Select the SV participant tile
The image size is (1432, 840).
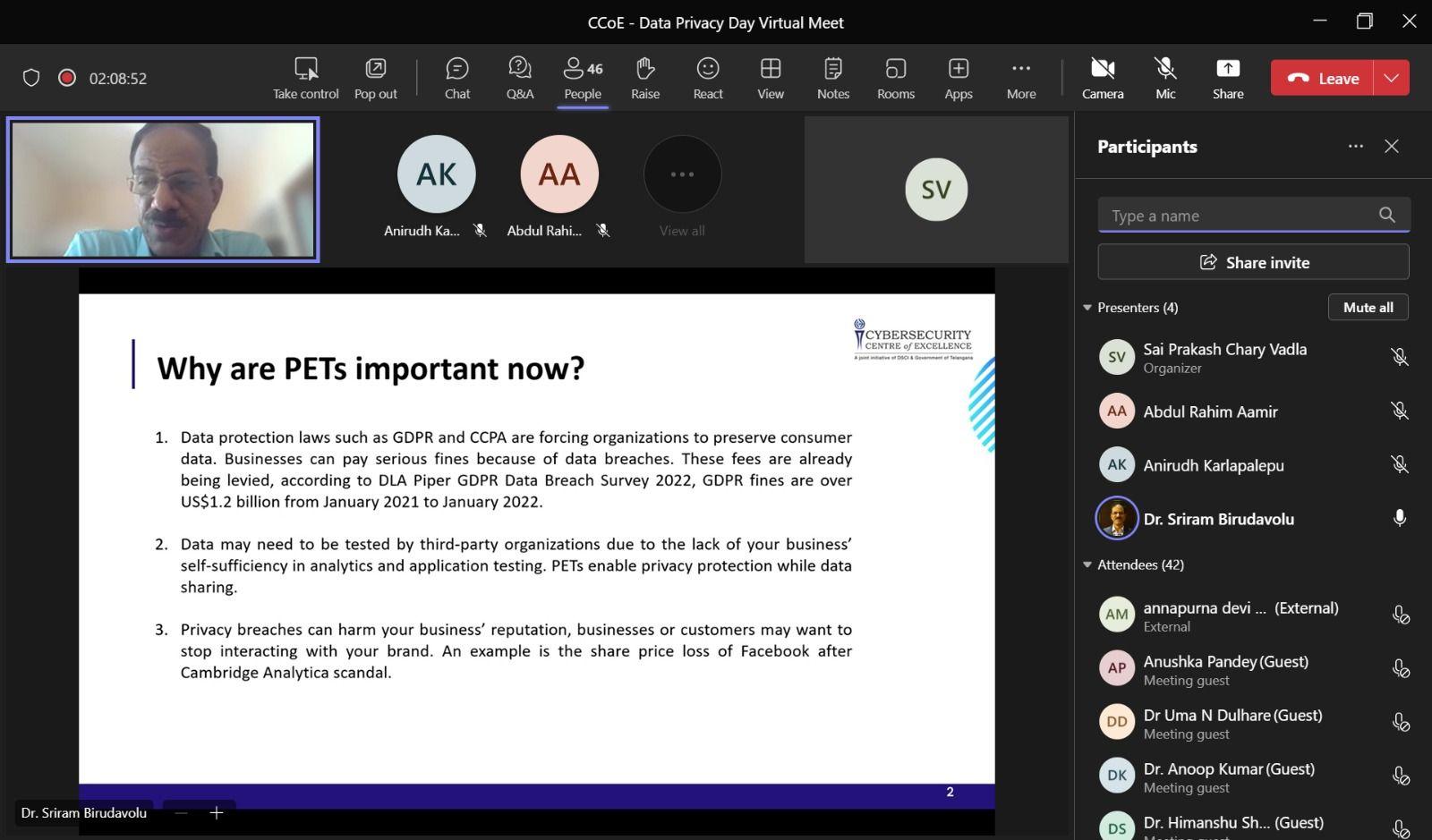coord(936,189)
